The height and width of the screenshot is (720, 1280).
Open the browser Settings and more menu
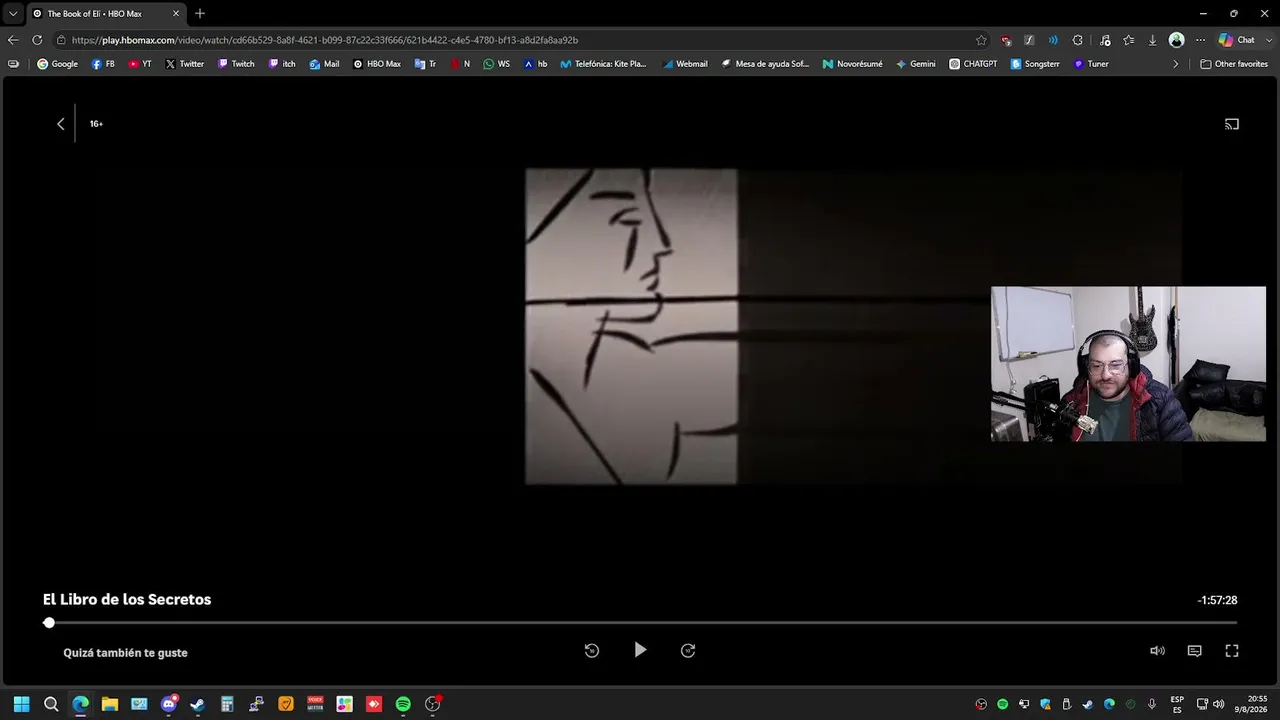1201,40
